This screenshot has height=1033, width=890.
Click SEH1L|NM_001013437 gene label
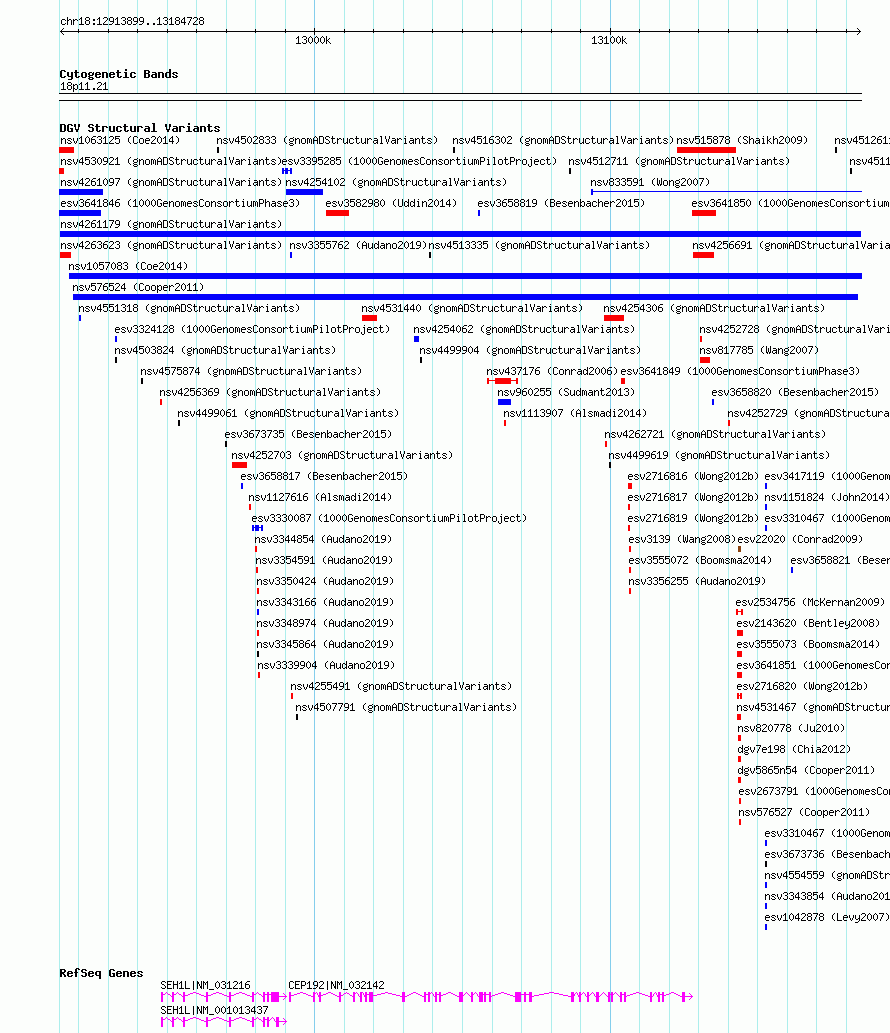[x=214, y=1011]
